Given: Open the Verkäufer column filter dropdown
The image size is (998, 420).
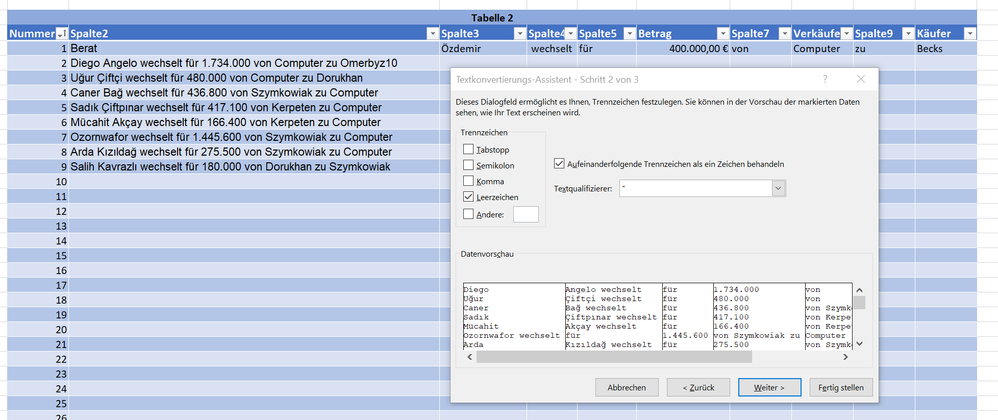Looking at the screenshot, I should [846, 34].
